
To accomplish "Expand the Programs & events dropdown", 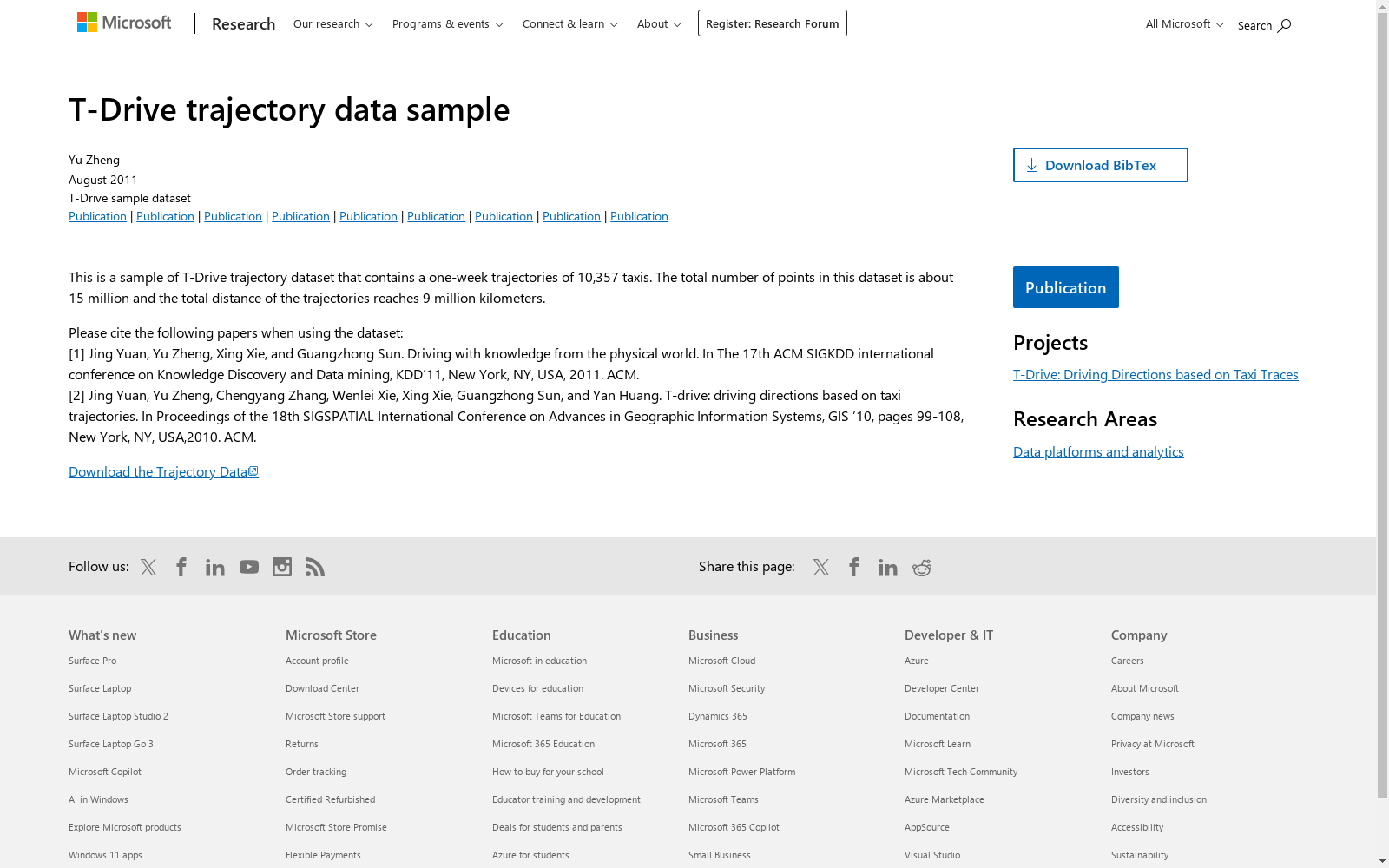I will pos(447,24).
